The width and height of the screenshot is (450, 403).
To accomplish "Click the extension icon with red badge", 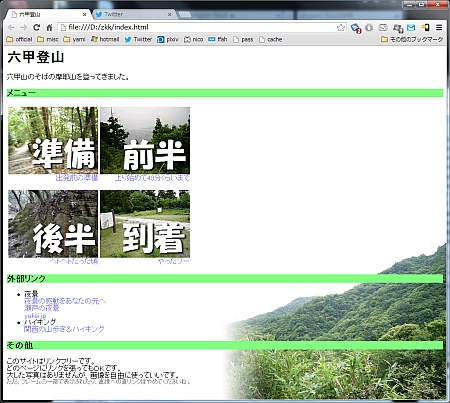I will [x=356, y=28].
